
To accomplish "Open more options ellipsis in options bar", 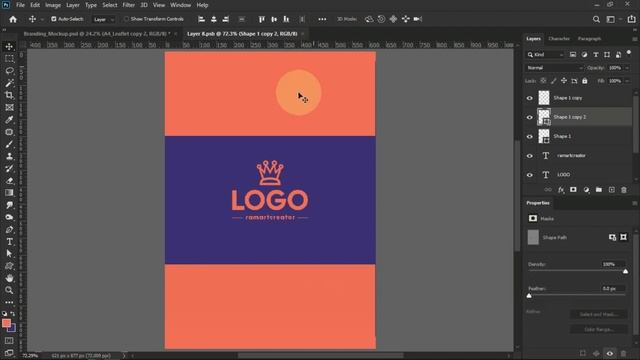I will [322, 19].
